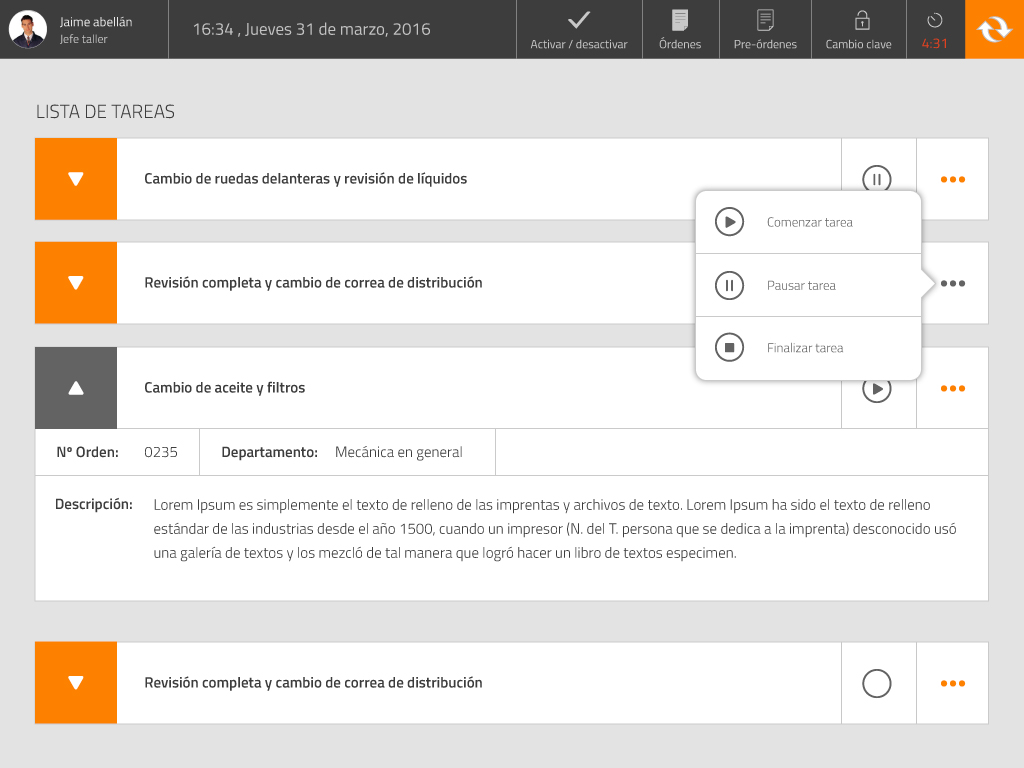Click title of the bottom 'Revisión completa' task

click(313, 683)
